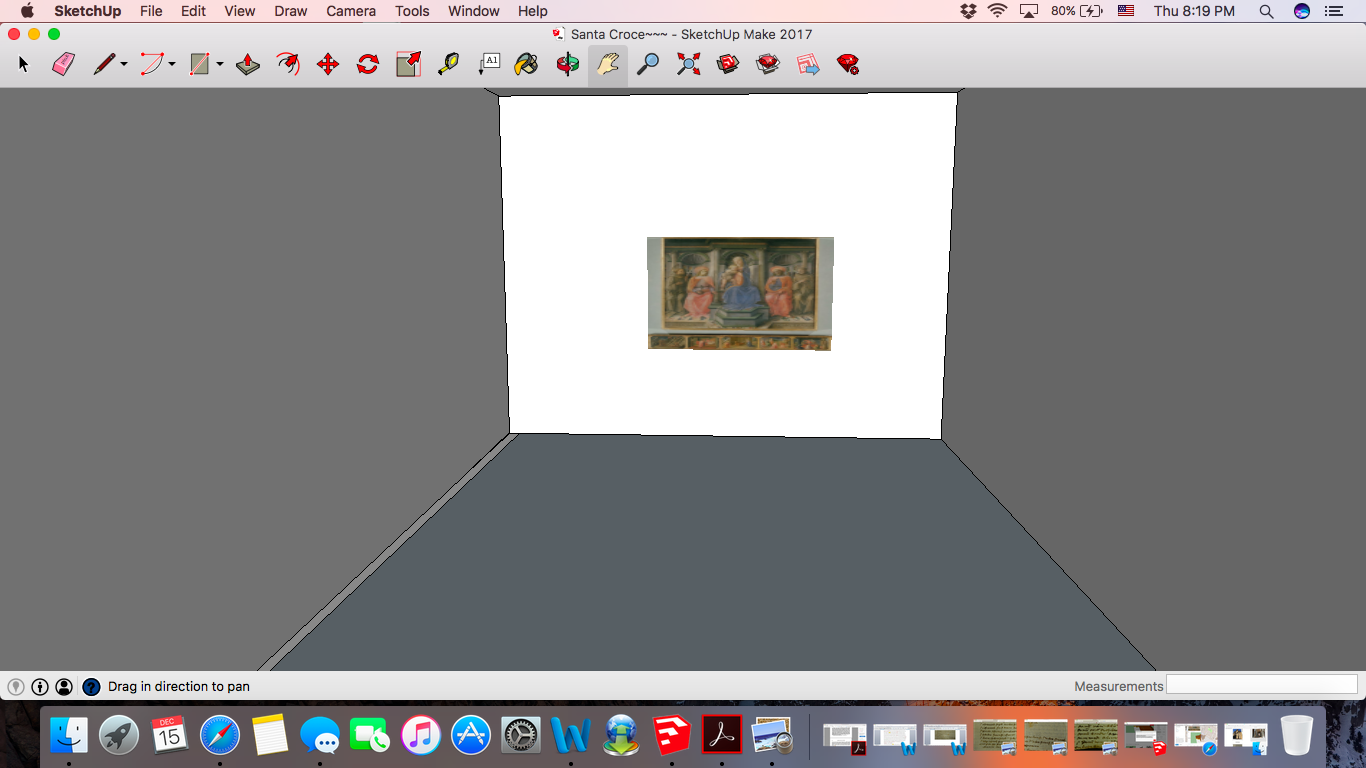
Task: Open the Draw menu
Action: 291,11
